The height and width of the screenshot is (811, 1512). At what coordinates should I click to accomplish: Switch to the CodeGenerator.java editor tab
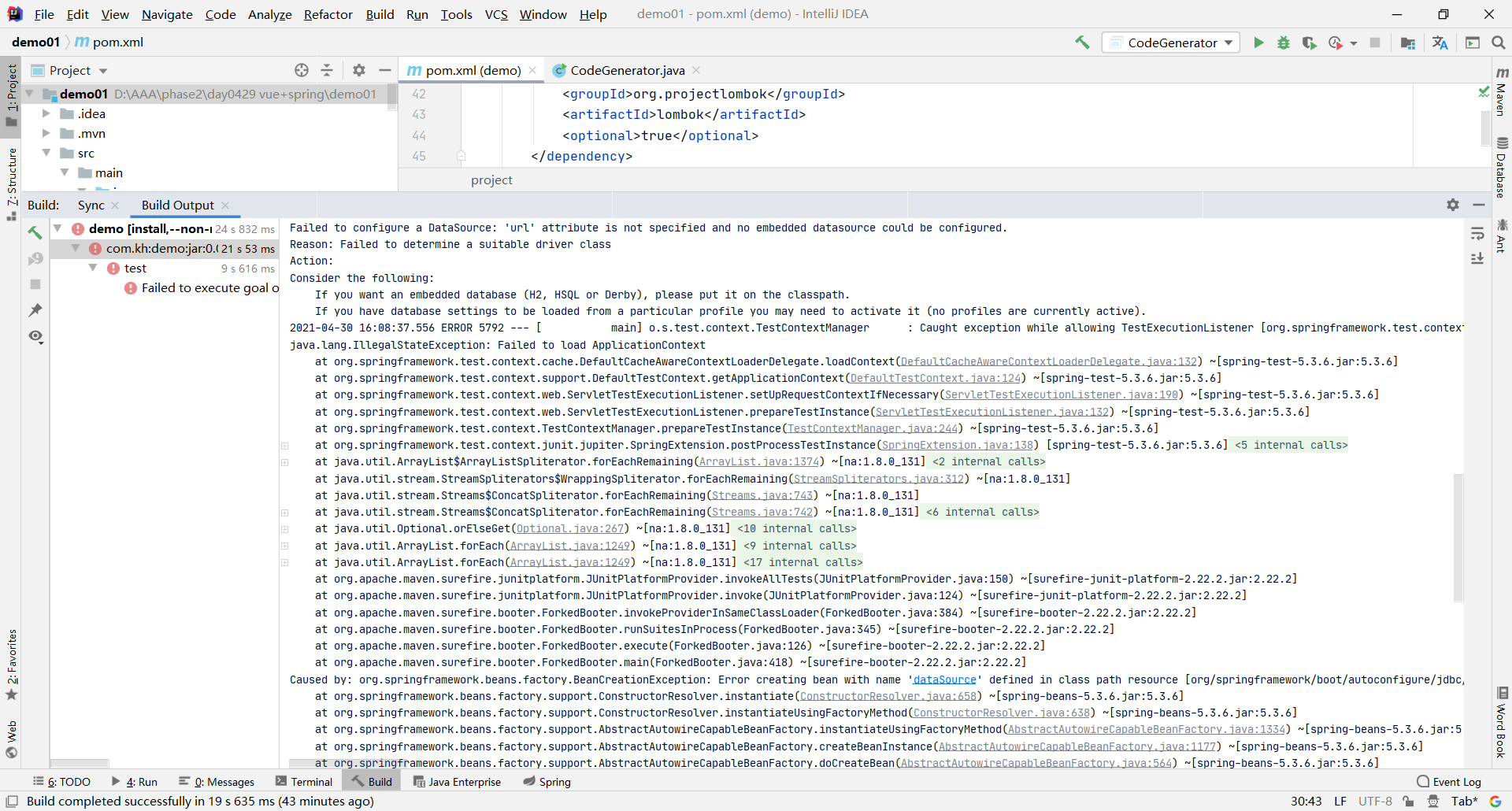(x=627, y=70)
